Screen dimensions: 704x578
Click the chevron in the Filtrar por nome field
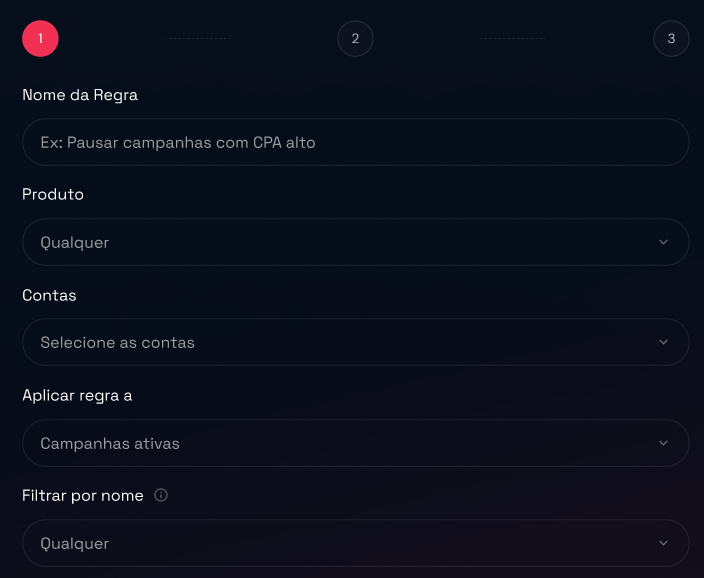pos(664,543)
